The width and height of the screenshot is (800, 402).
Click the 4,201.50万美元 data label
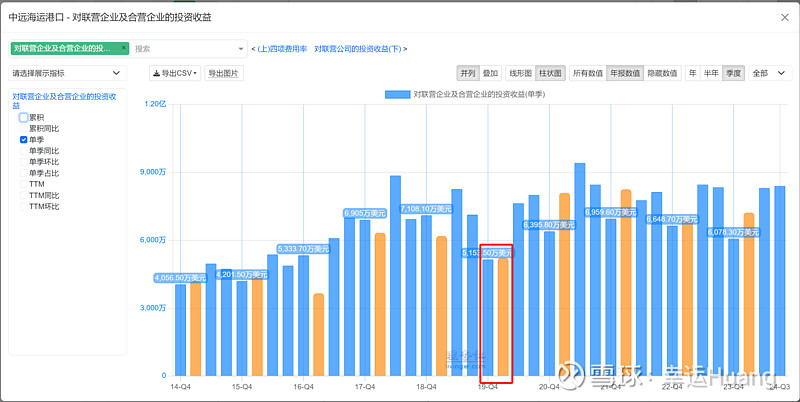pyautogui.click(x=242, y=274)
